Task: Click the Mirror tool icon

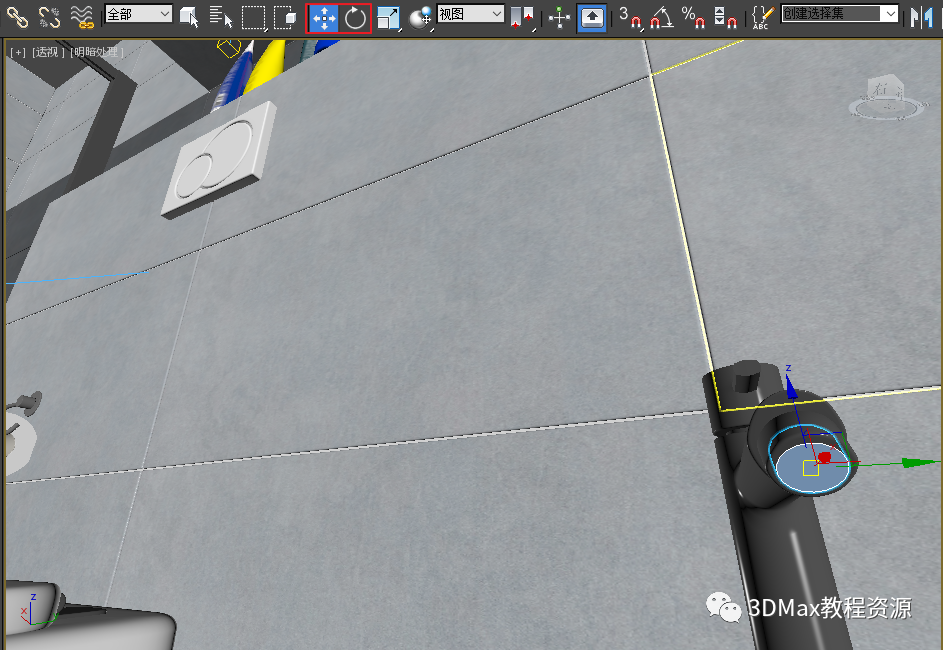Action: coord(921,17)
